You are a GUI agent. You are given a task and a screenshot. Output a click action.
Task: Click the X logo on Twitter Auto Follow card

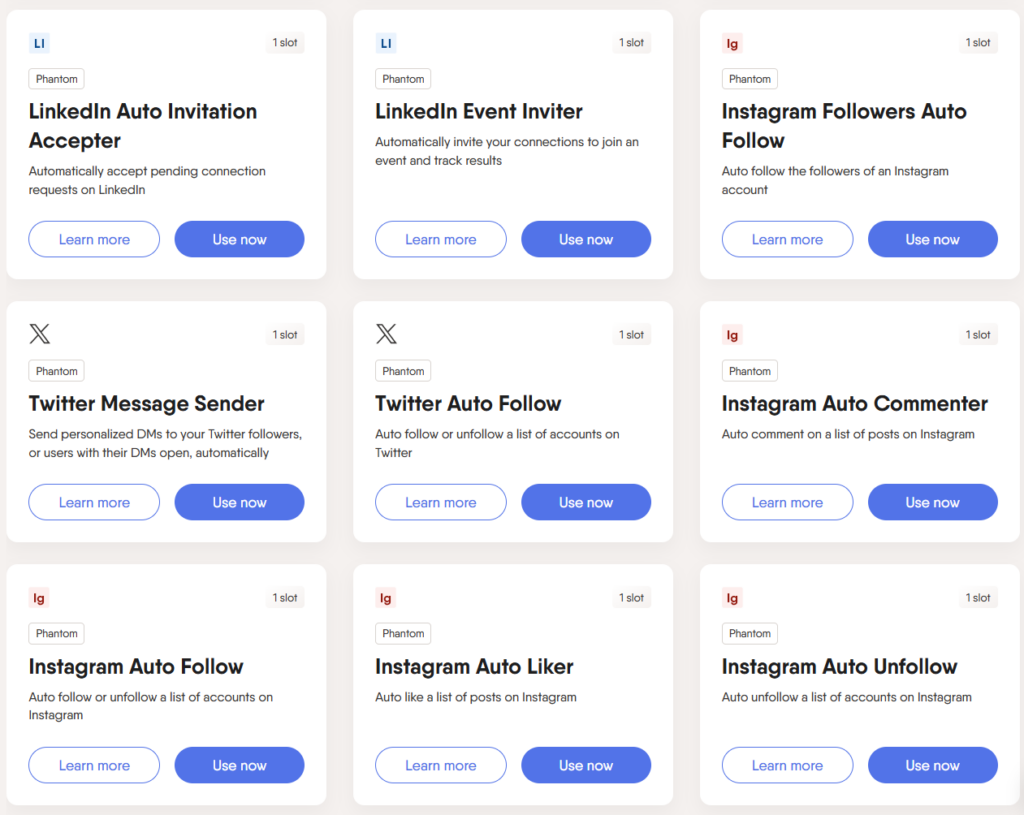pyautogui.click(x=386, y=334)
